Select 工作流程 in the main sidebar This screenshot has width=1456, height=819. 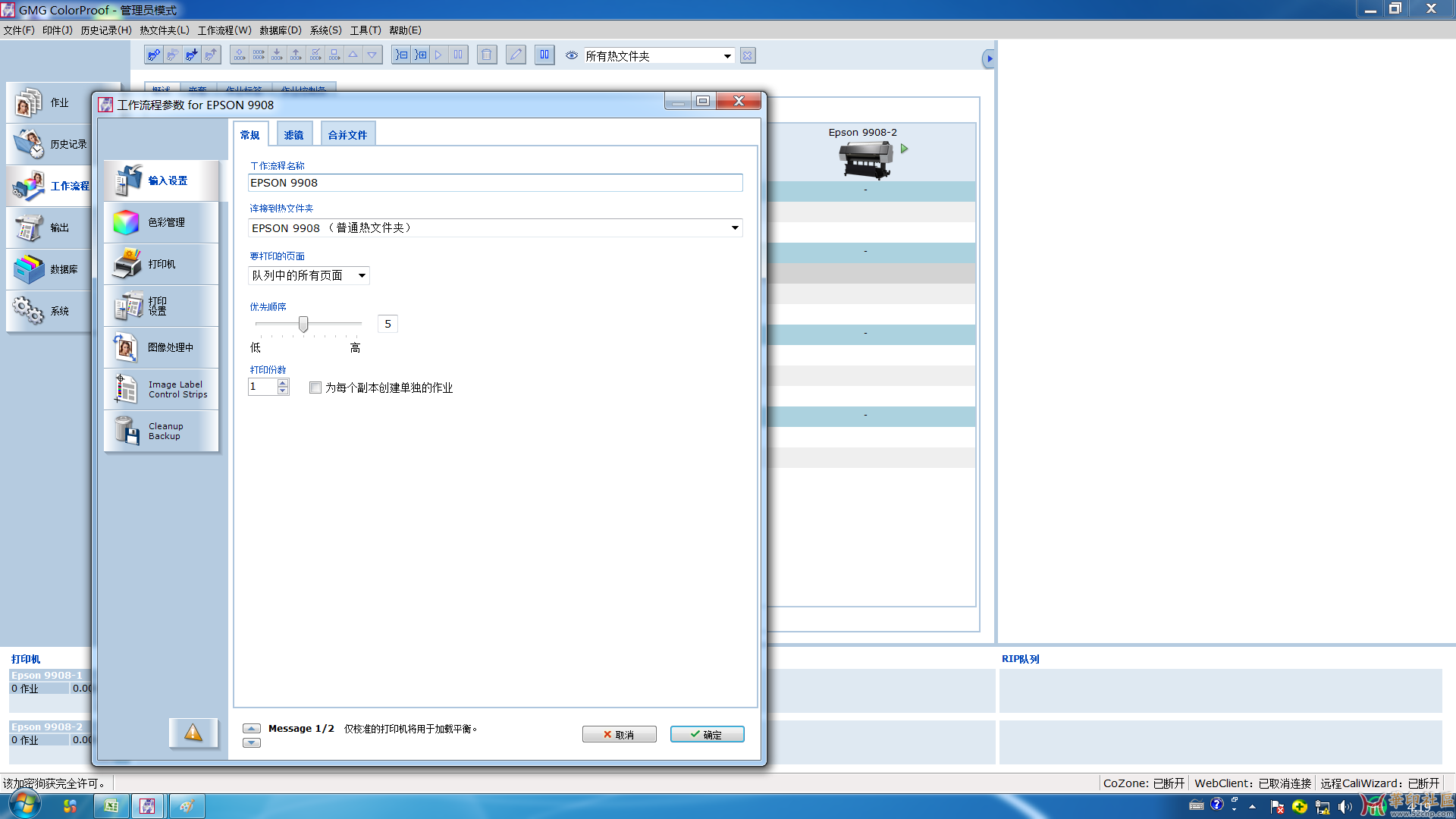[x=49, y=186]
